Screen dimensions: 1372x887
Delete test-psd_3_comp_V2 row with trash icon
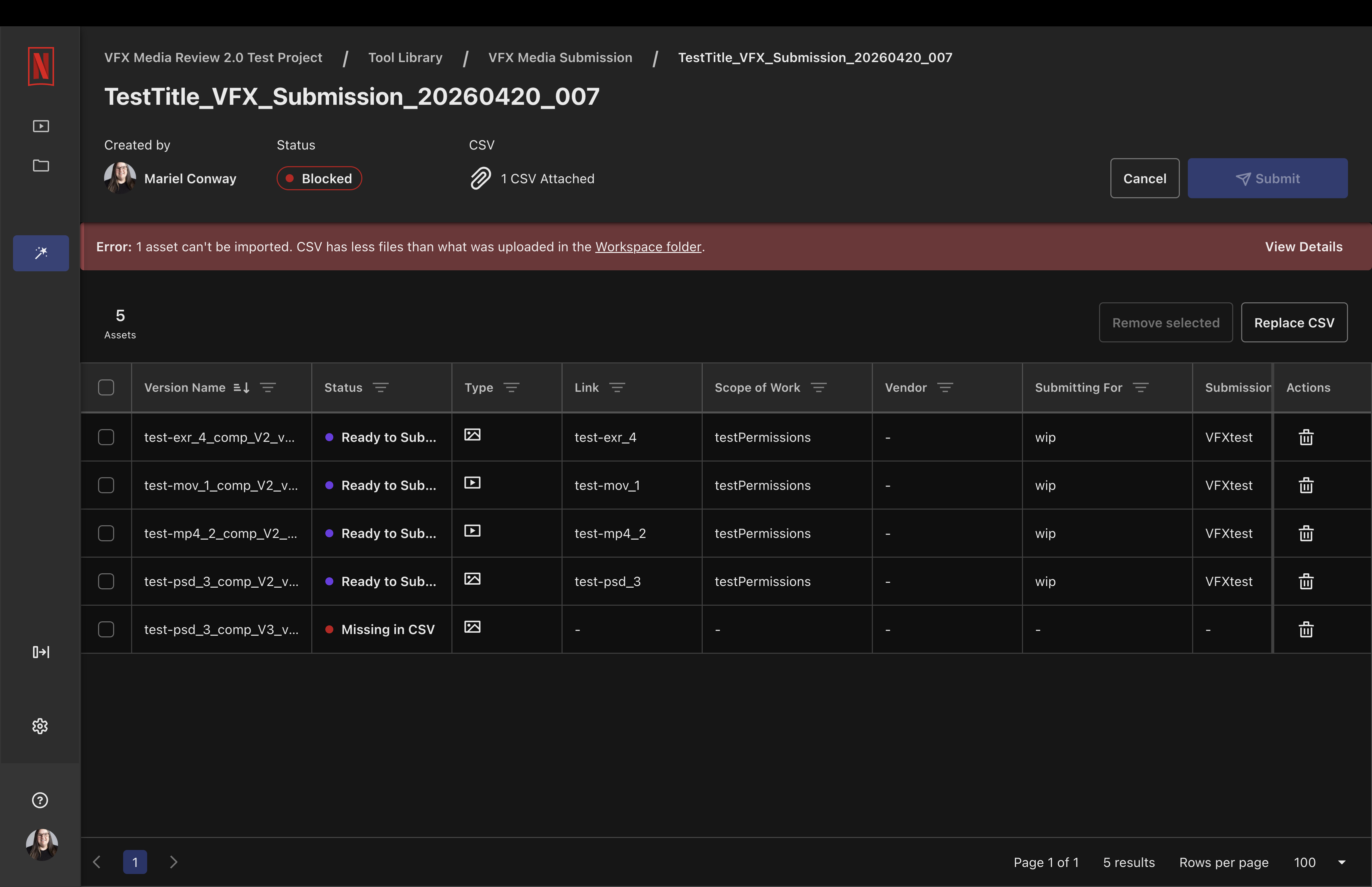(x=1306, y=581)
